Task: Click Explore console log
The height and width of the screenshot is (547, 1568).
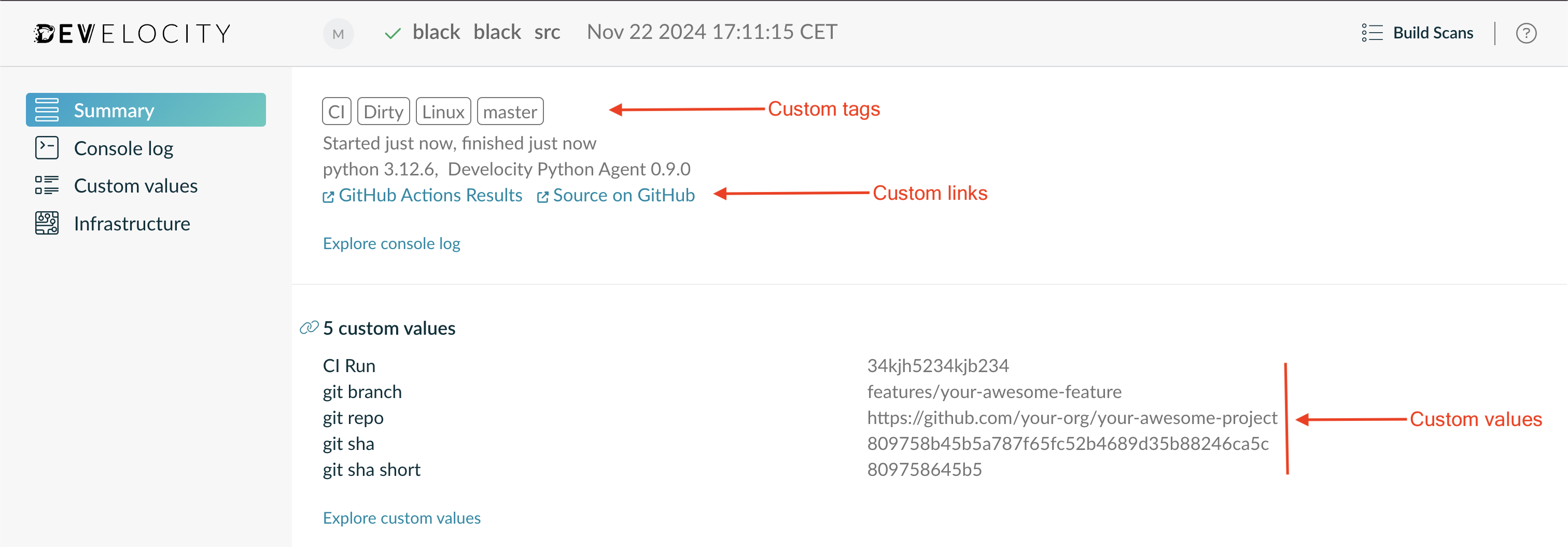Action: tap(391, 243)
